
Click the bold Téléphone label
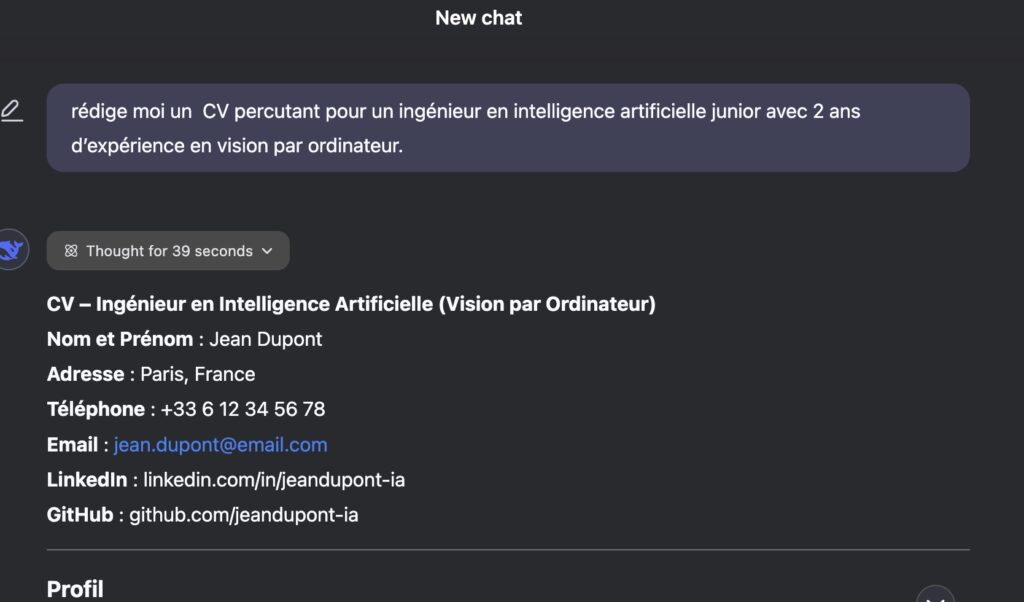96,409
